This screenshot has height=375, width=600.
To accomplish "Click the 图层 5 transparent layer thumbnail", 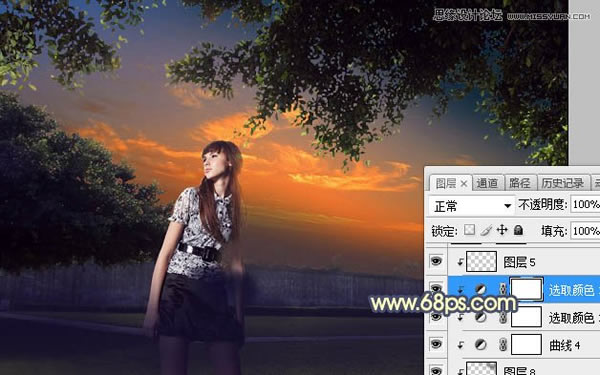I will 481,261.
